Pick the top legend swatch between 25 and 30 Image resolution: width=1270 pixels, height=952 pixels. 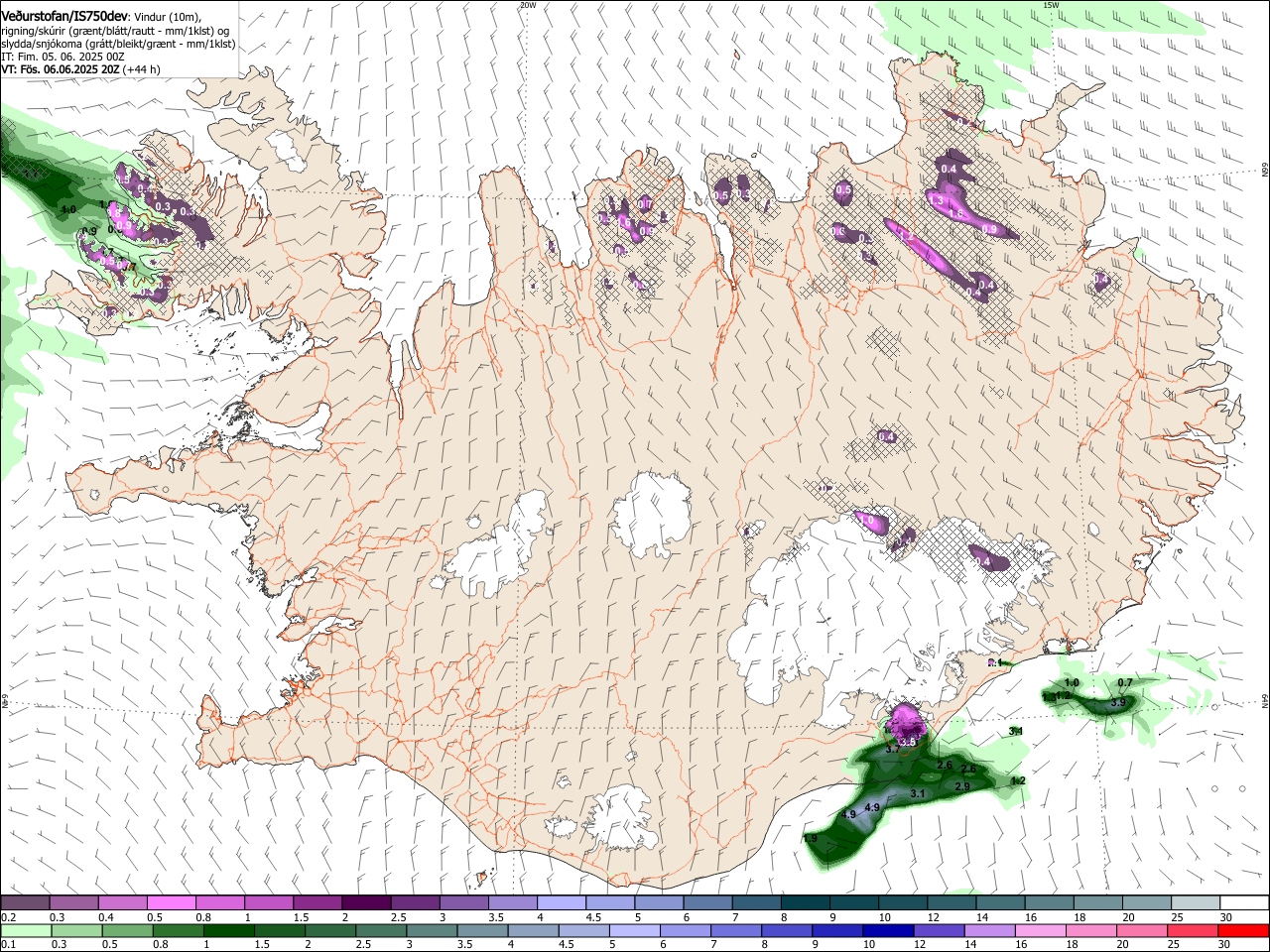click(x=1196, y=902)
